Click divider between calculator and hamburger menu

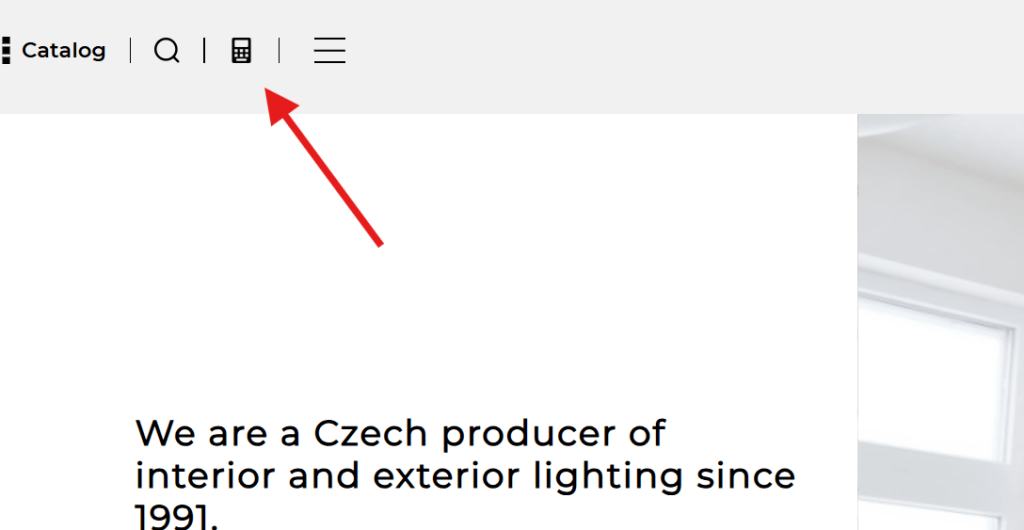pyautogui.click(x=279, y=50)
